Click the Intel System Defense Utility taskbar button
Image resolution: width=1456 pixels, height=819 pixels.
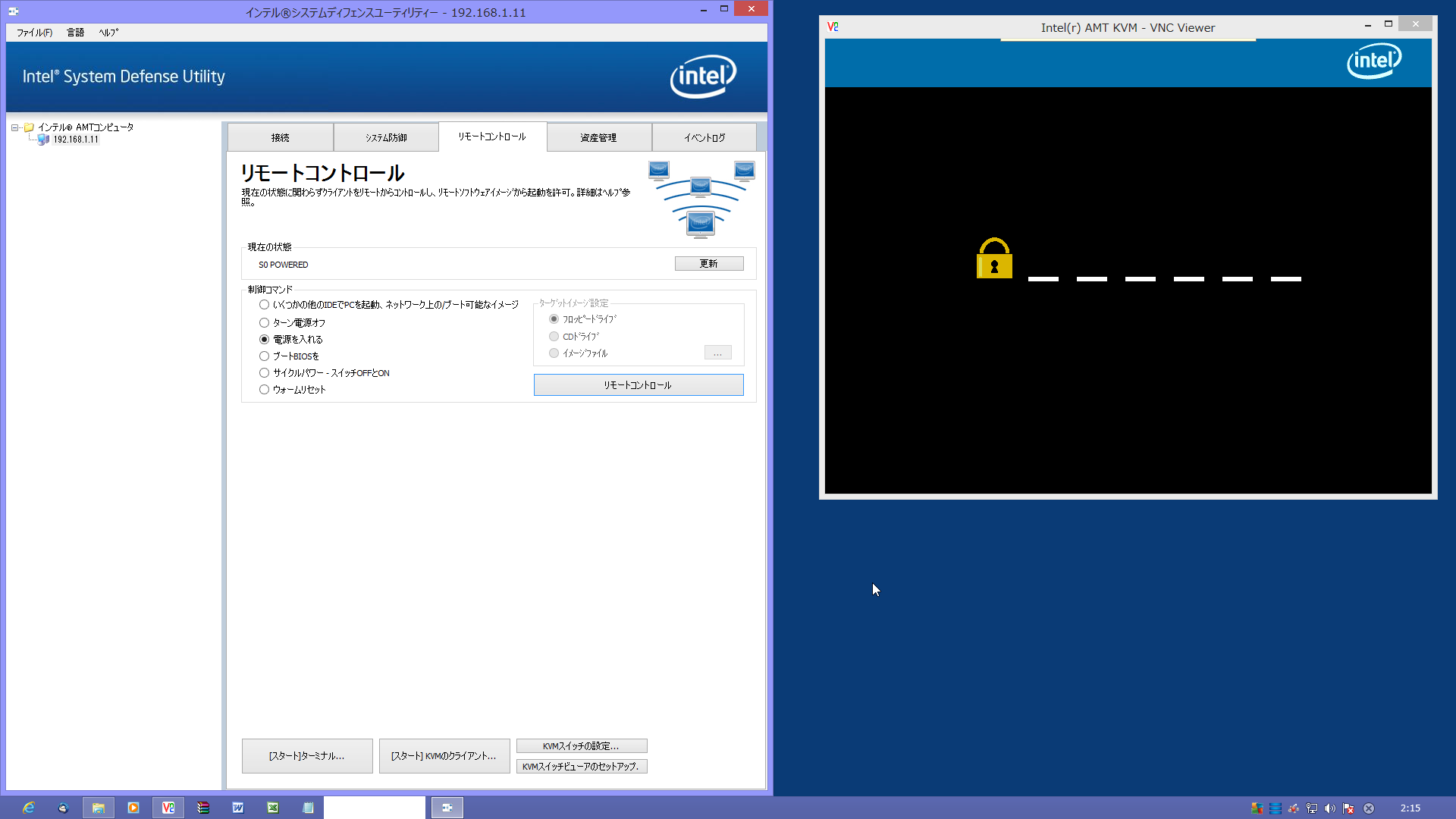tap(447, 808)
